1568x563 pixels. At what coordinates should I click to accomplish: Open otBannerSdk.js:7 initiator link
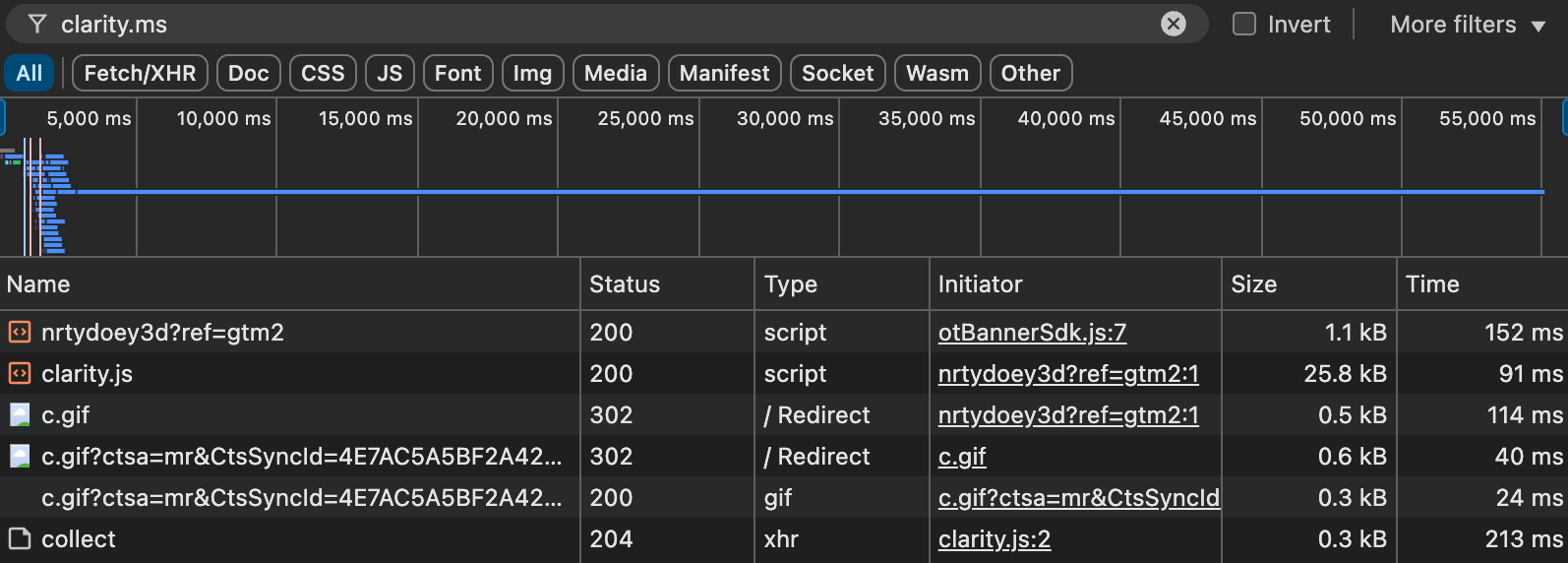click(x=1032, y=333)
